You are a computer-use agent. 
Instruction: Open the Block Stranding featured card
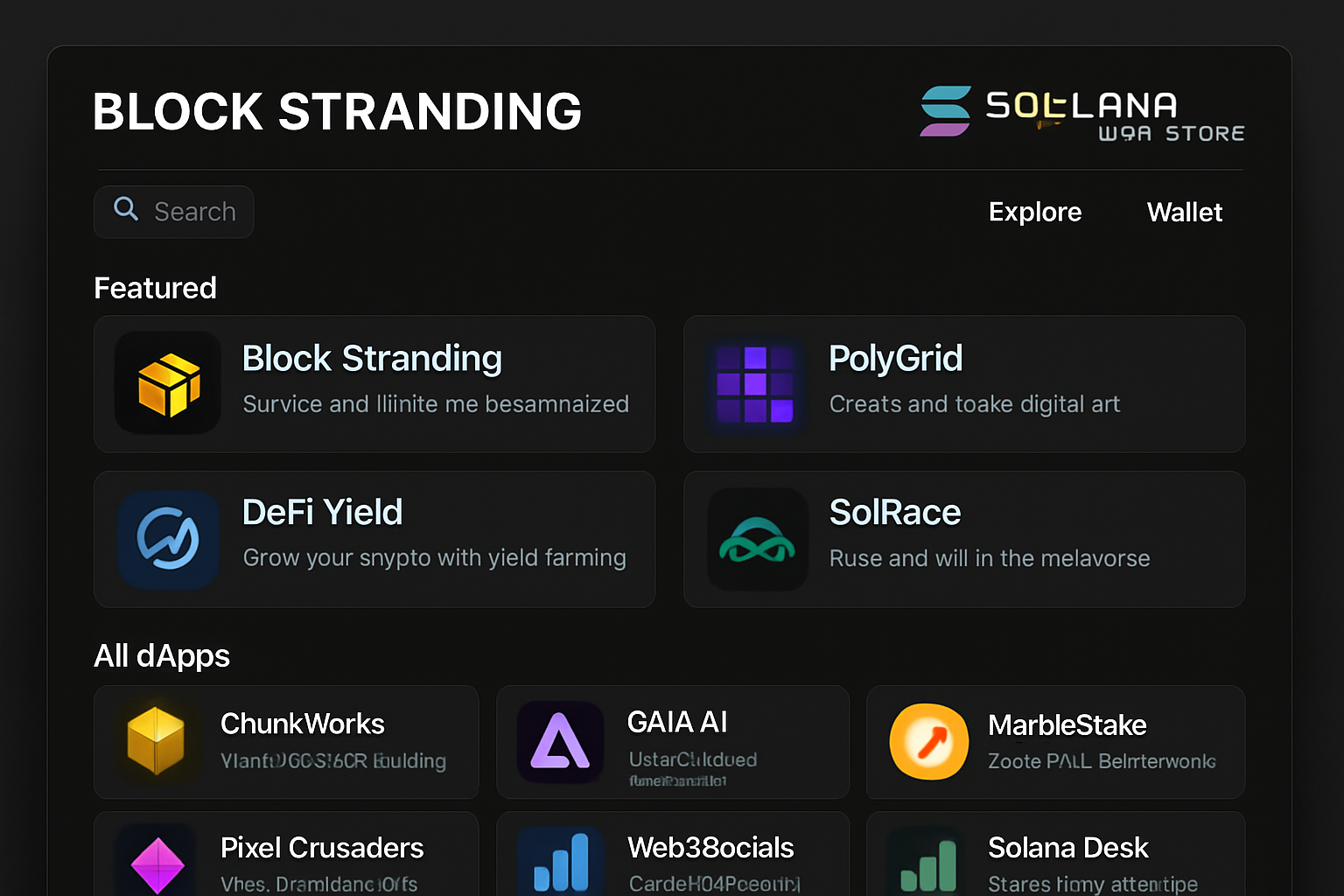tap(374, 385)
